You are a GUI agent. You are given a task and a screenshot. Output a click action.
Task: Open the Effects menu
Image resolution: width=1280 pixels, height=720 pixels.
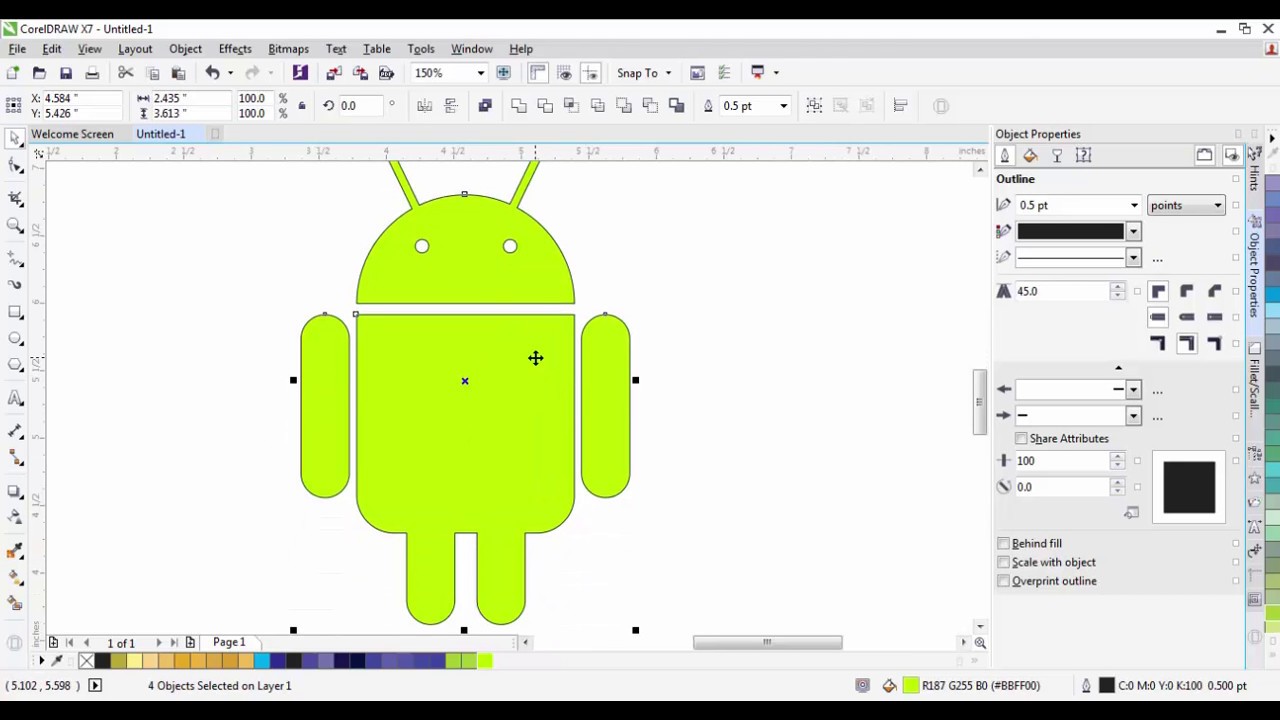[235, 49]
